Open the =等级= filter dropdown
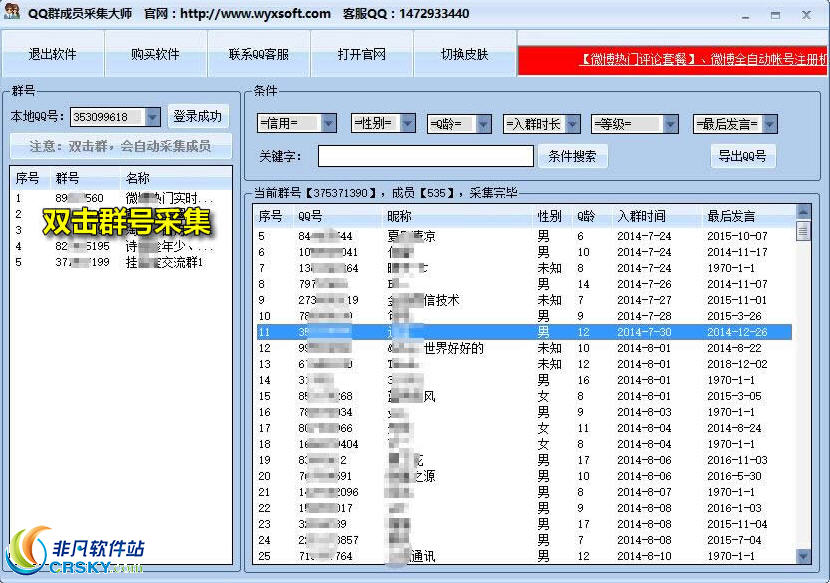 671,124
